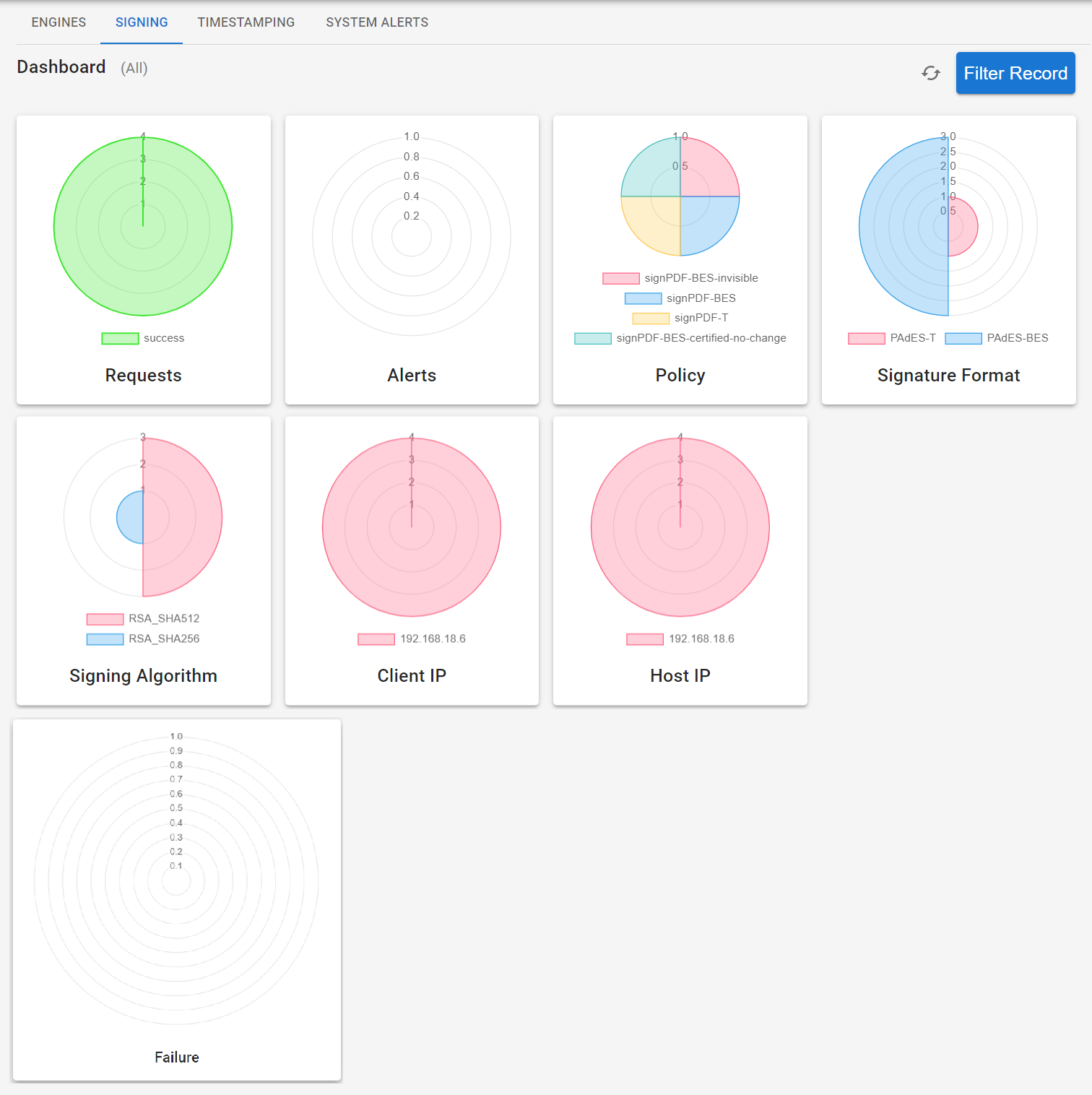
Task: Click the empty Failure chart
Action: (176, 880)
